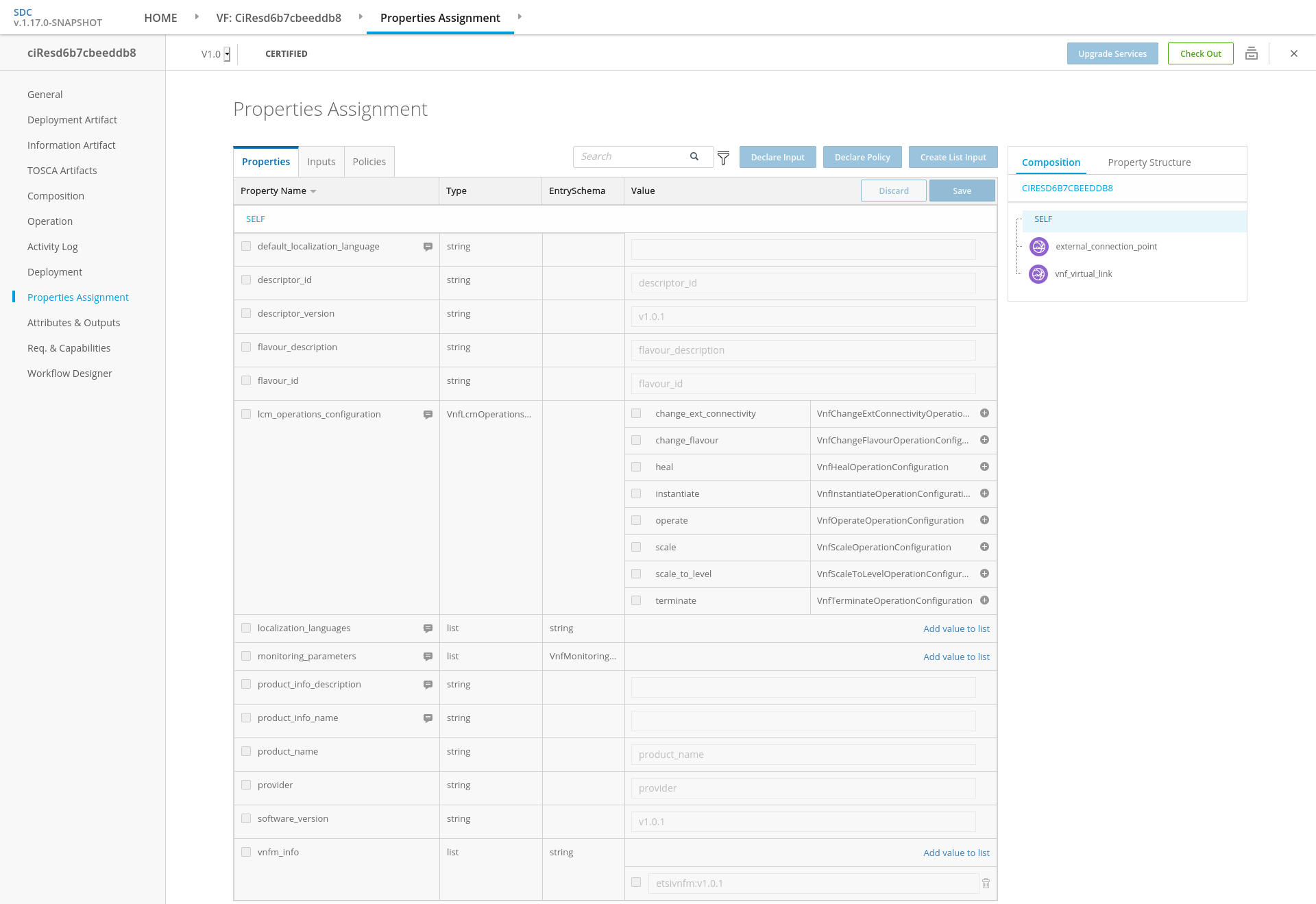Show description of lcm_operations_configuration

click(428, 415)
